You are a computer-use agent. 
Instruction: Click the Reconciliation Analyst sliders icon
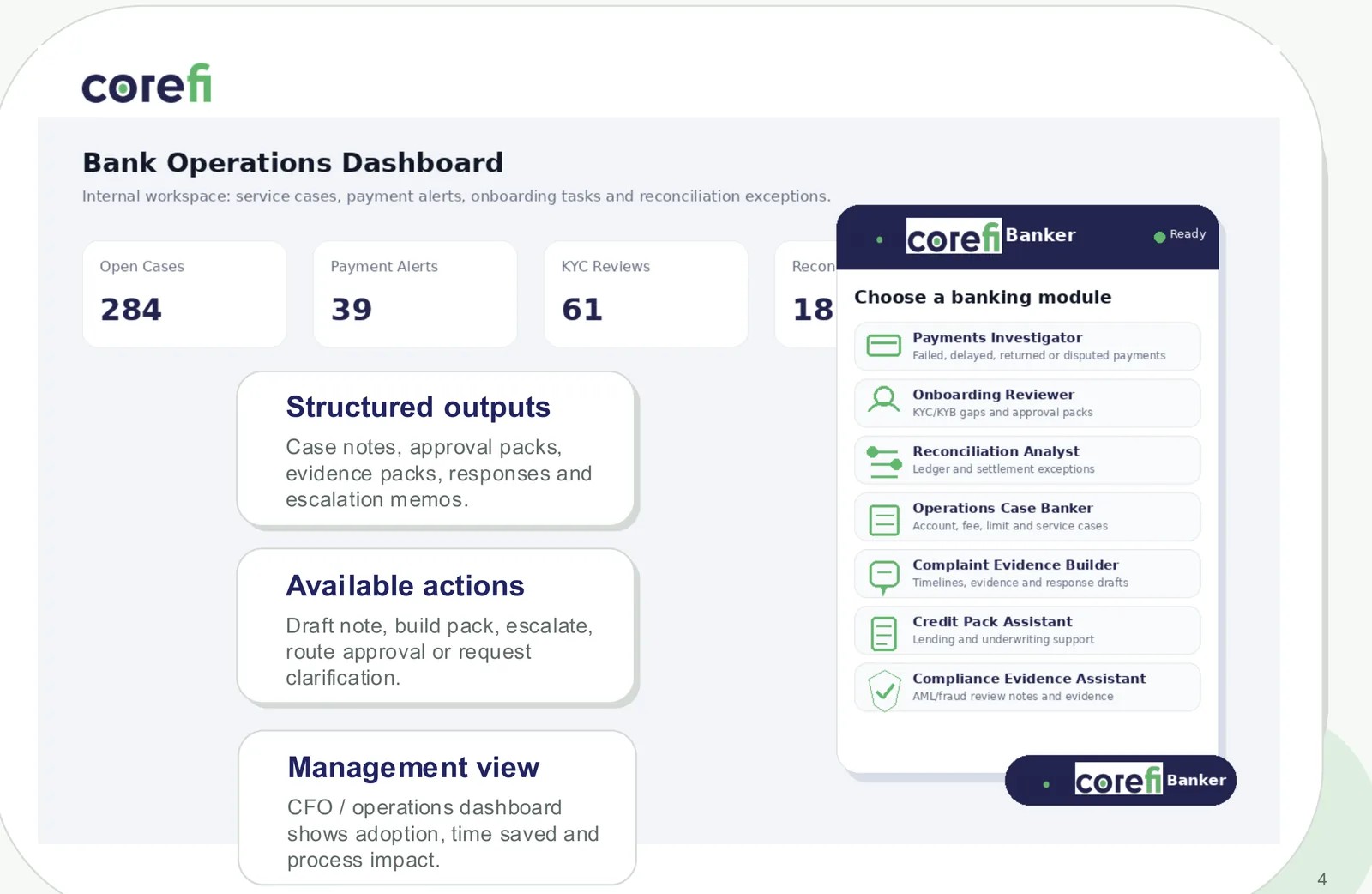tap(883, 462)
